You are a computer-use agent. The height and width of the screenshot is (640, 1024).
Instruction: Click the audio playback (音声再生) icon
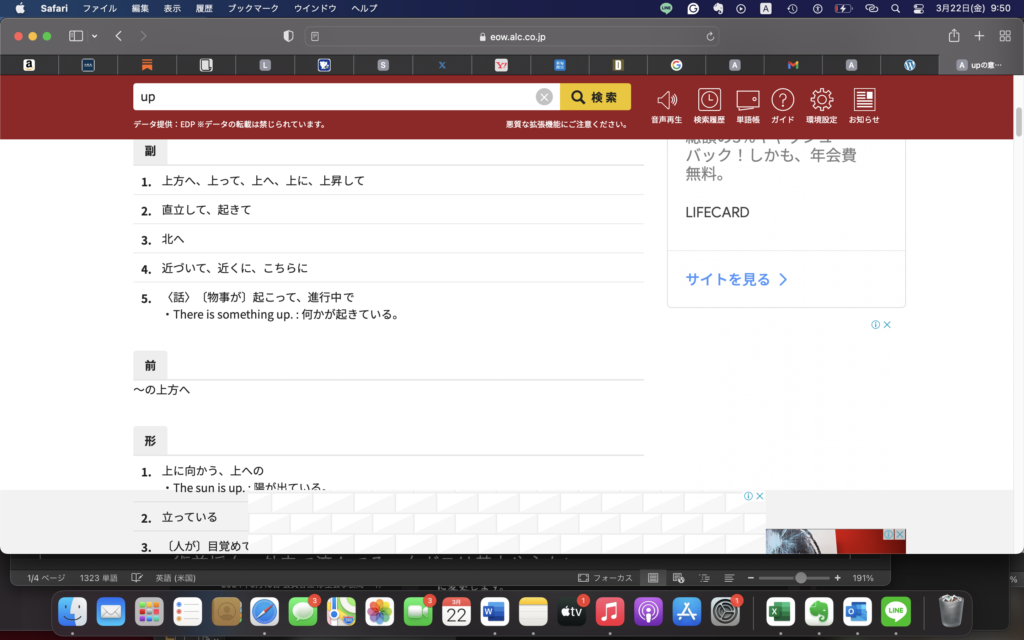click(x=667, y=100)
